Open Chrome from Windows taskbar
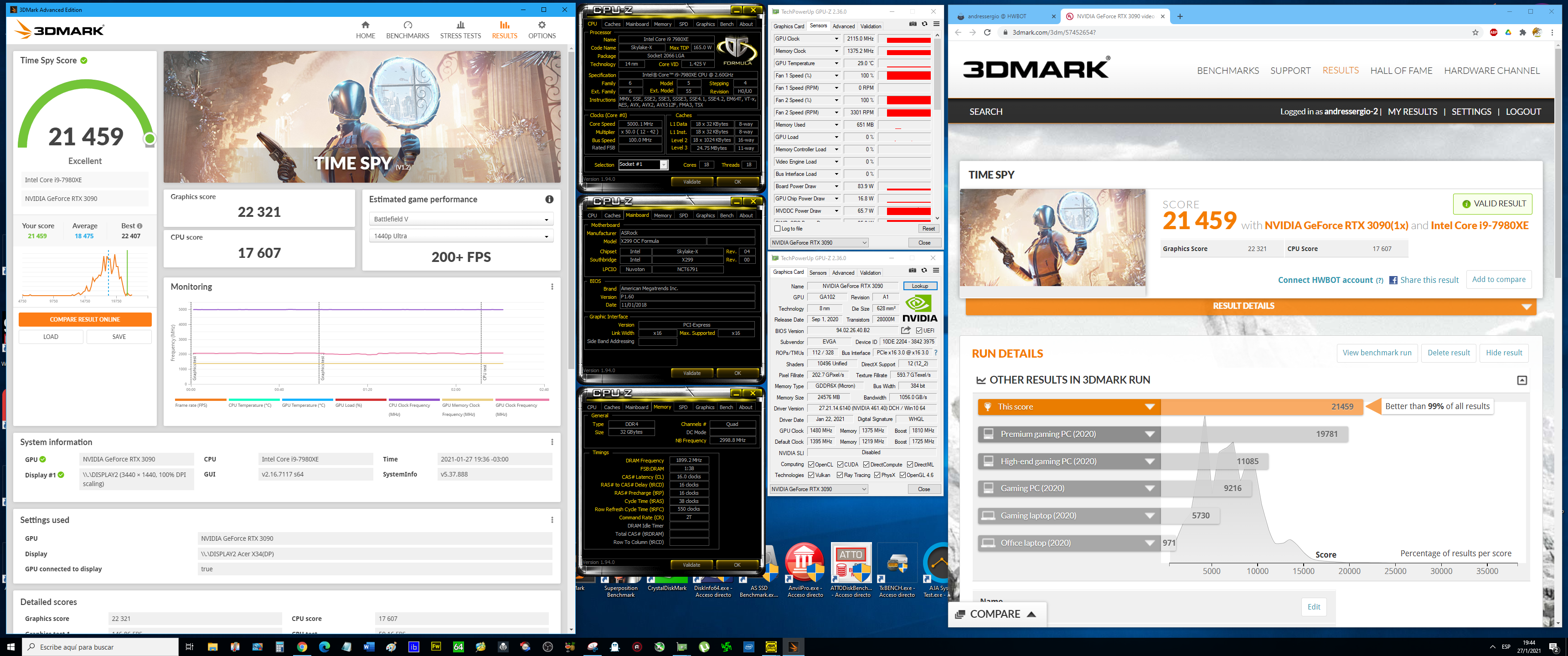1568x656 pixels. 302,647
